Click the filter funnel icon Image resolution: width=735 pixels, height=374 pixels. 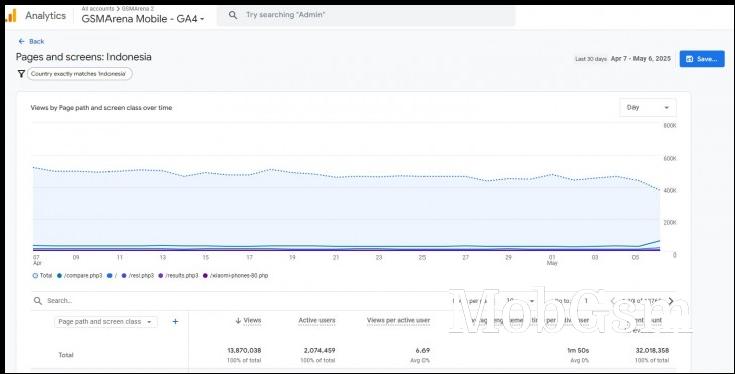click(x=21, y=74)
